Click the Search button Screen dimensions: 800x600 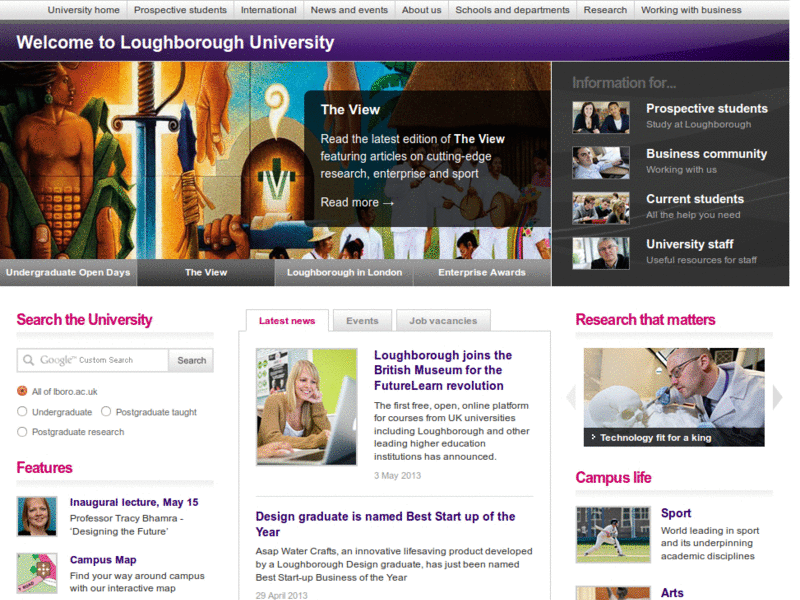192,360
